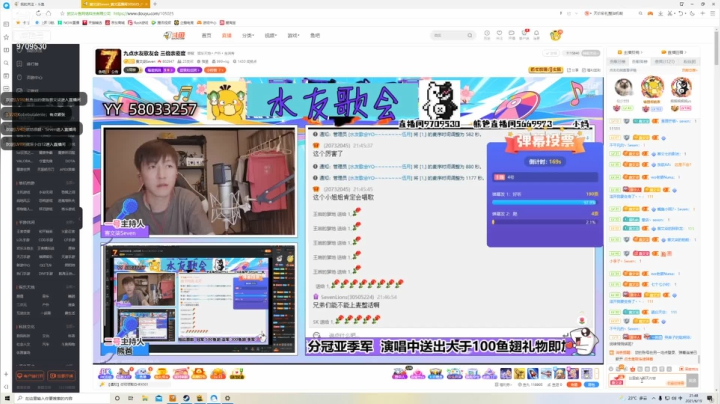Open watch history clock icon in header
This screenshot has width=720, height=404.
click(x=487, y=34)
